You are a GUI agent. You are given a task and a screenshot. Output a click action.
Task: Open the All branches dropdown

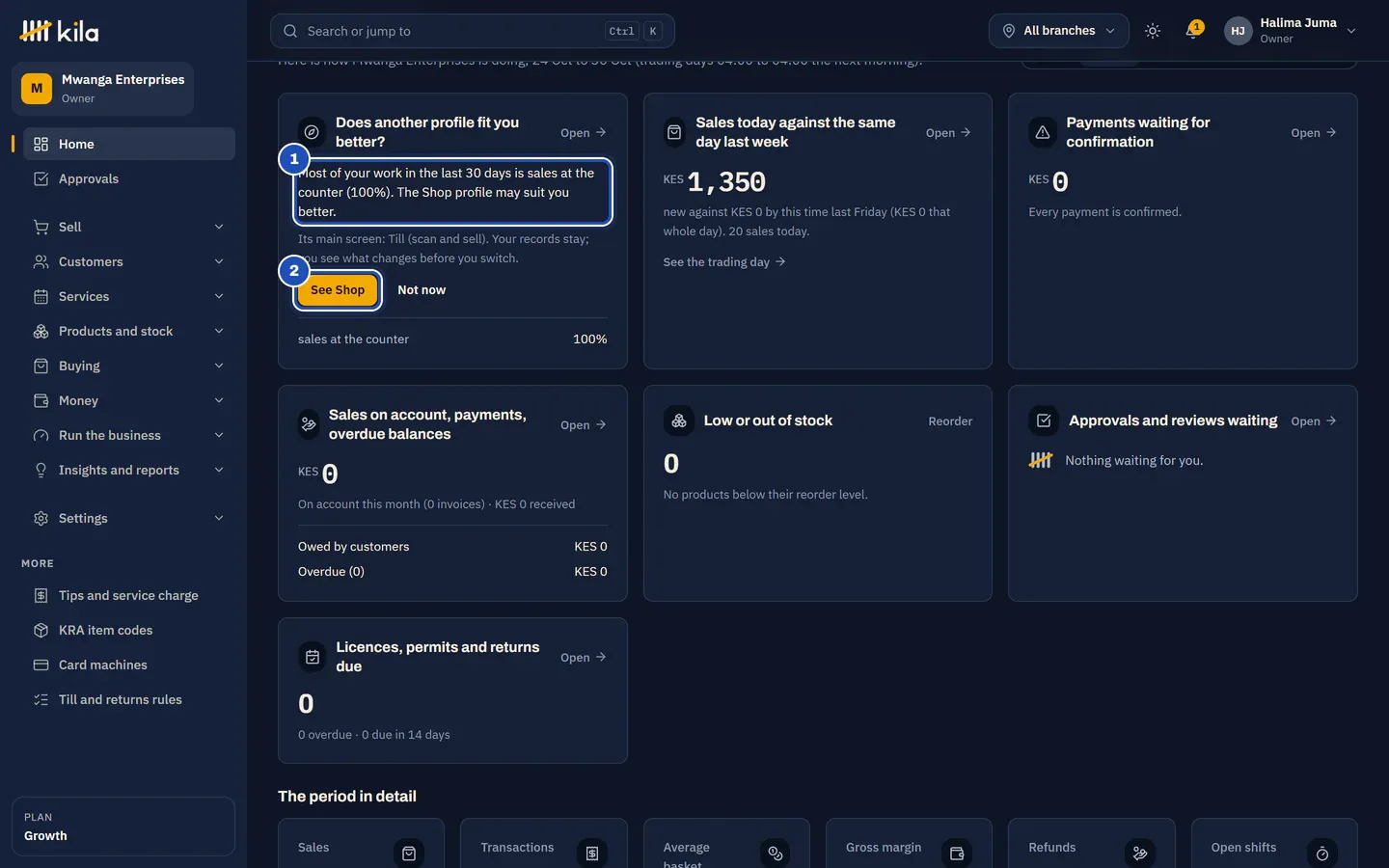(1058, 31)
